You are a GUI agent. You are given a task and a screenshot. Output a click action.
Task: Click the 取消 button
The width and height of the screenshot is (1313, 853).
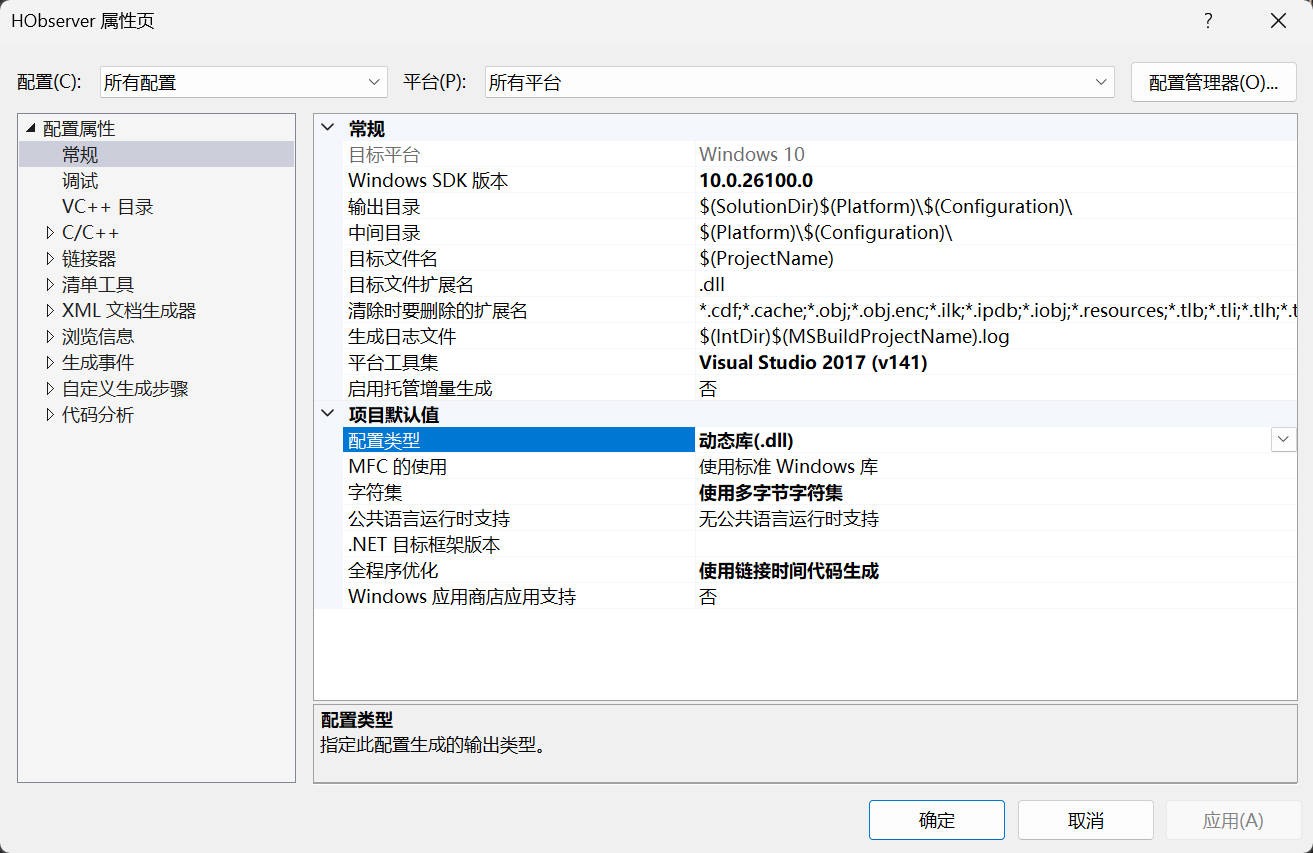pos(1085,820)
